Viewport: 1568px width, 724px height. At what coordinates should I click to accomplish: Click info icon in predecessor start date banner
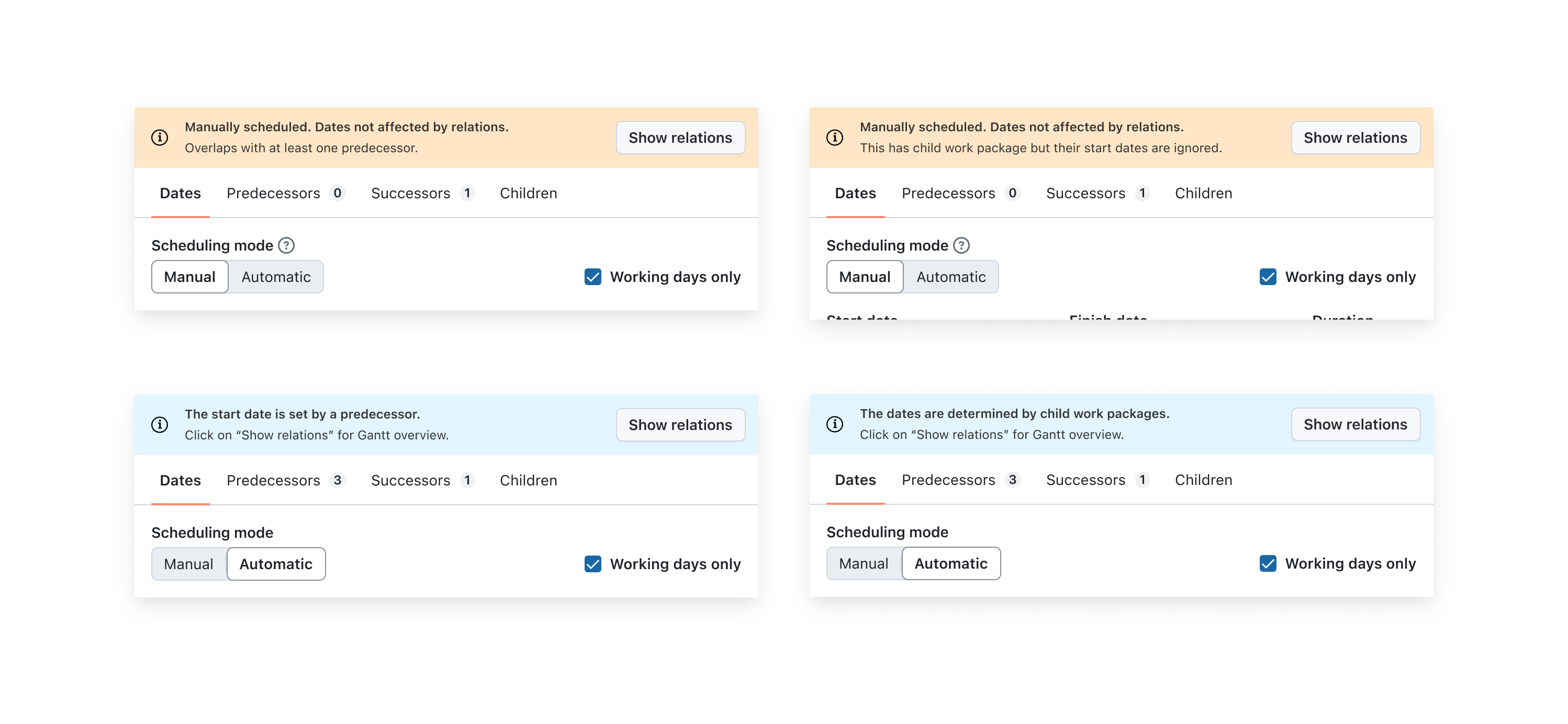(160, 425)
